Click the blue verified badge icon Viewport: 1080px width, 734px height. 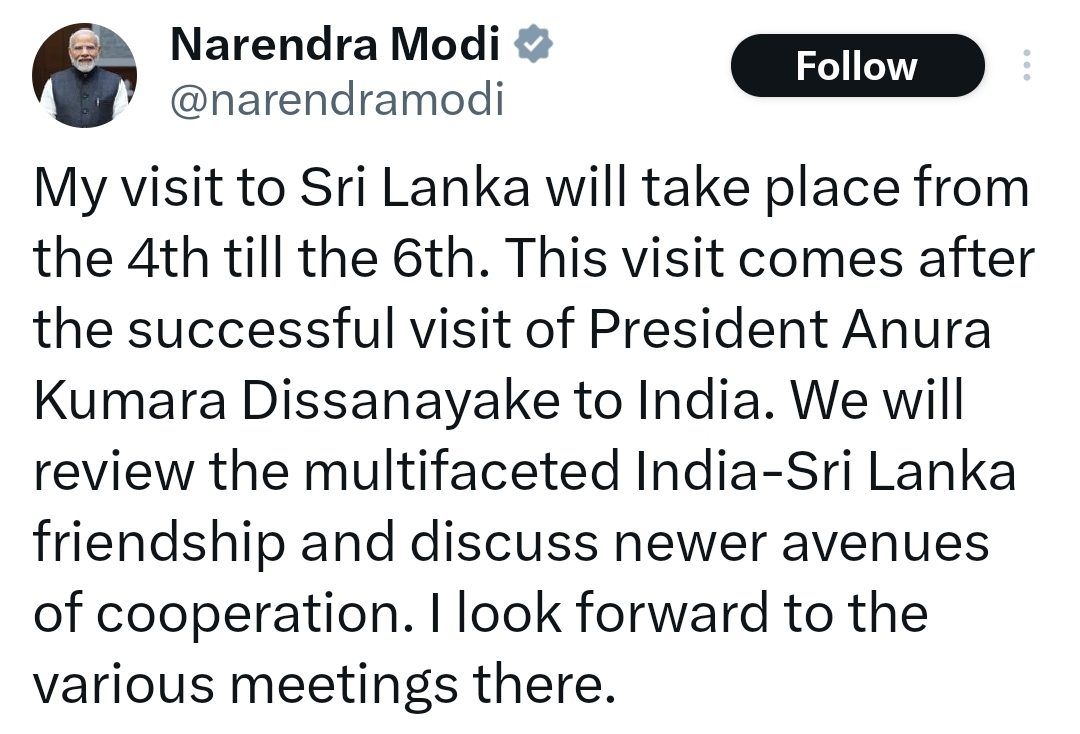(x=534, y=44)
